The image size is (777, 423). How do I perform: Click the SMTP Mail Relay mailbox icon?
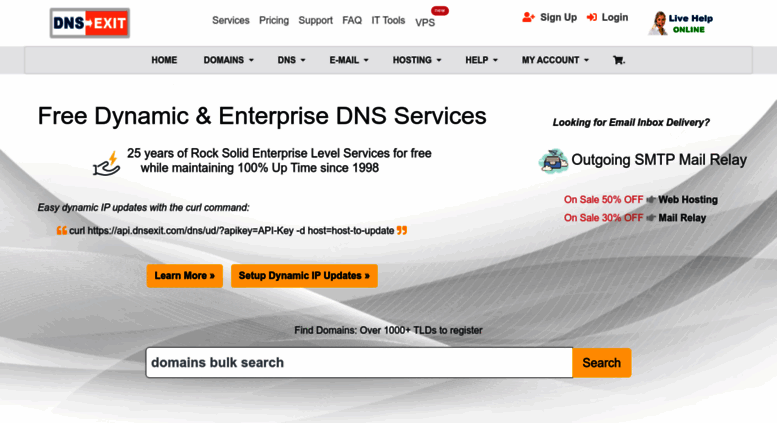point(553,160)
